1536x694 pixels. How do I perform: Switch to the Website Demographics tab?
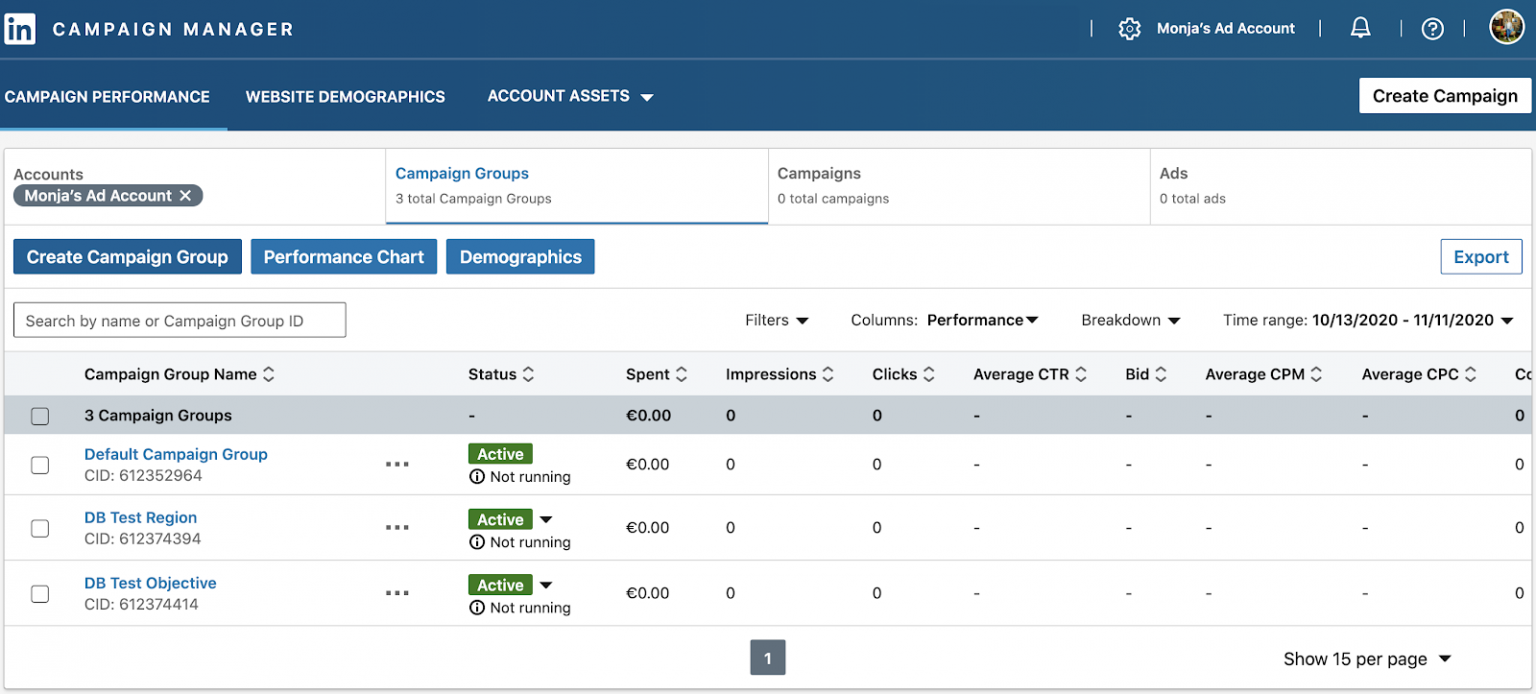[345, 96]
